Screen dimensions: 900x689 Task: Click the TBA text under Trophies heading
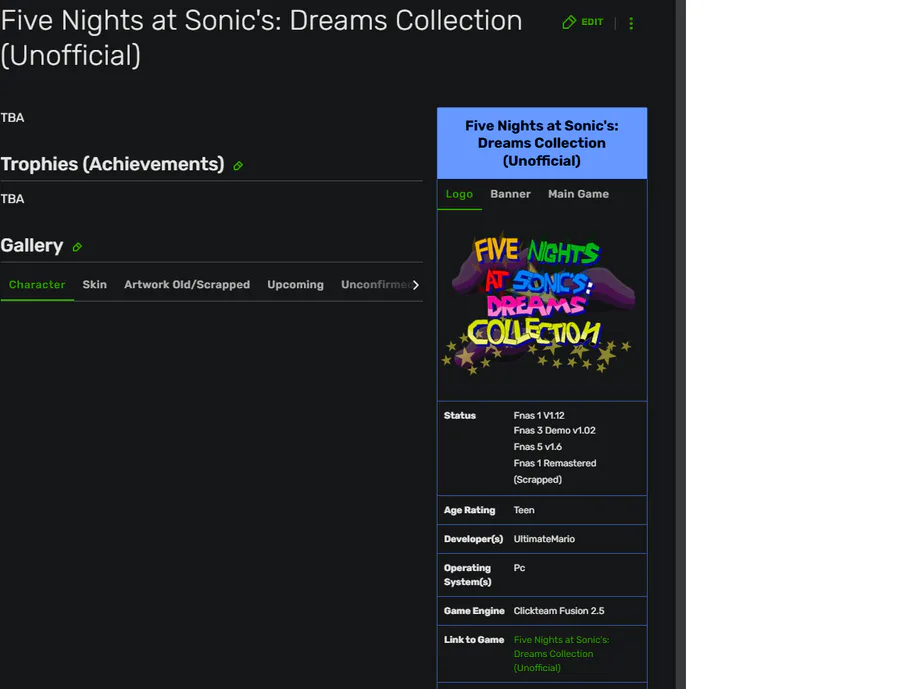[13, 199]
